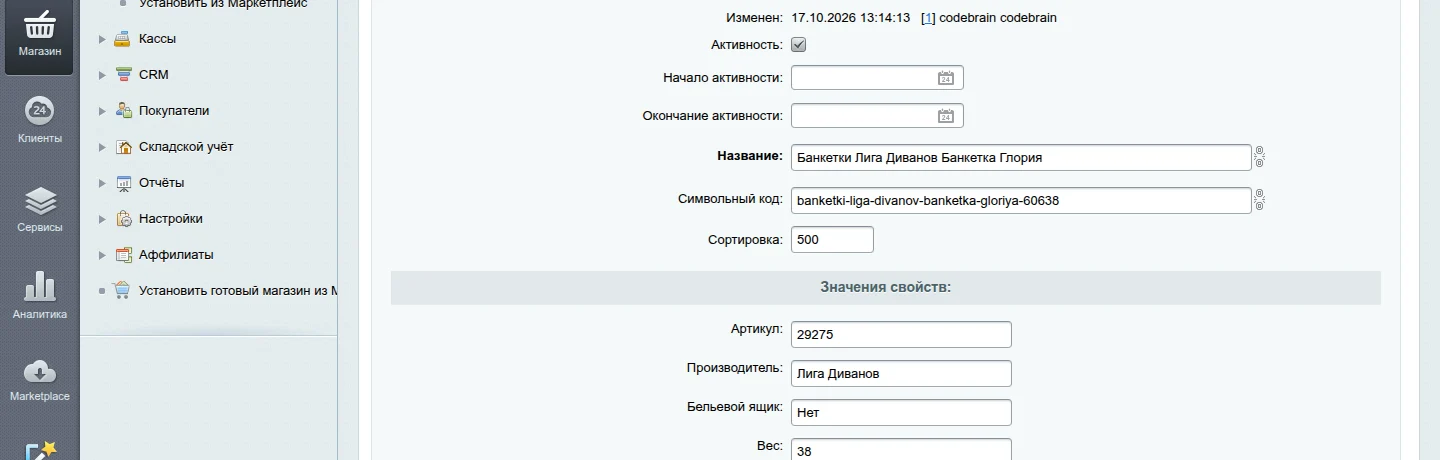Expand the Покупатели tree node
This screenshot has width=1440, height=460.
[x=102, y=111]
